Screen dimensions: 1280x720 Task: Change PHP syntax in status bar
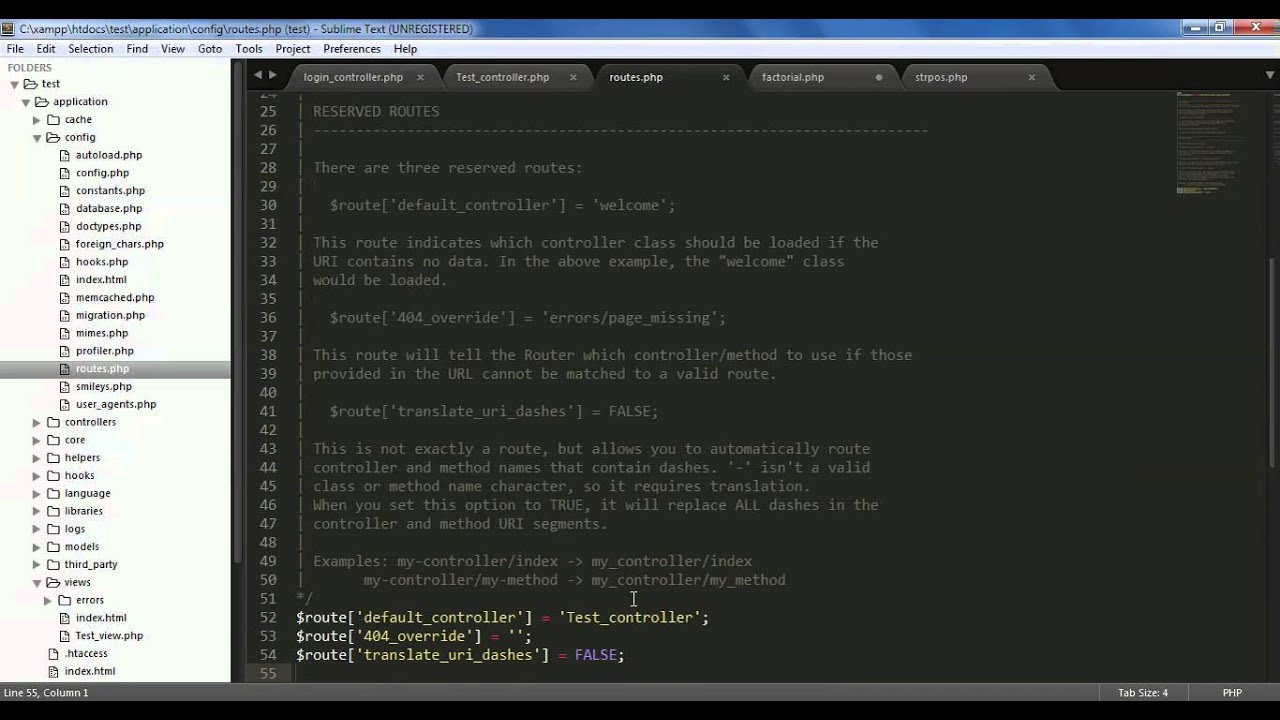(x=1232, y=693)
